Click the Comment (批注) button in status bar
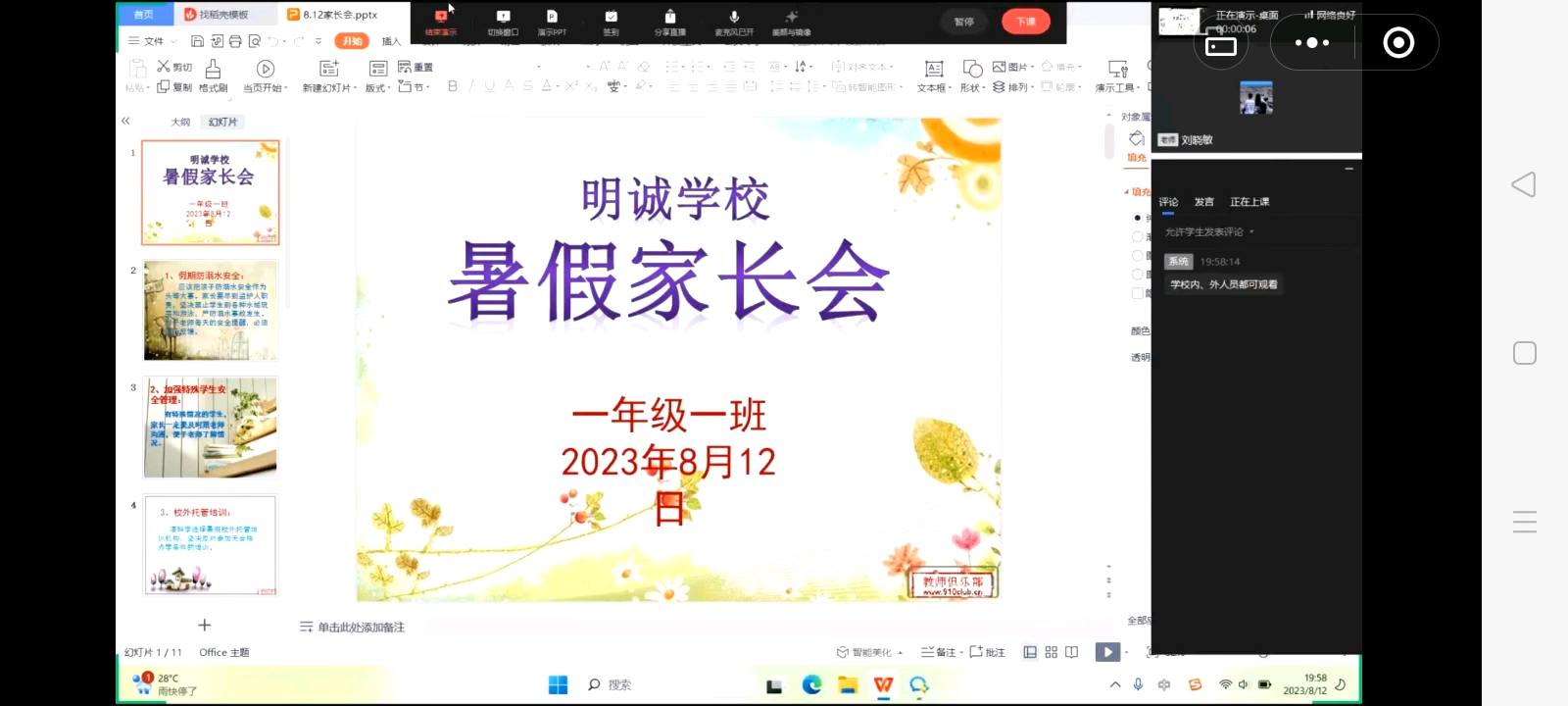Viewport: 1568px width, 706px height. 988,652
